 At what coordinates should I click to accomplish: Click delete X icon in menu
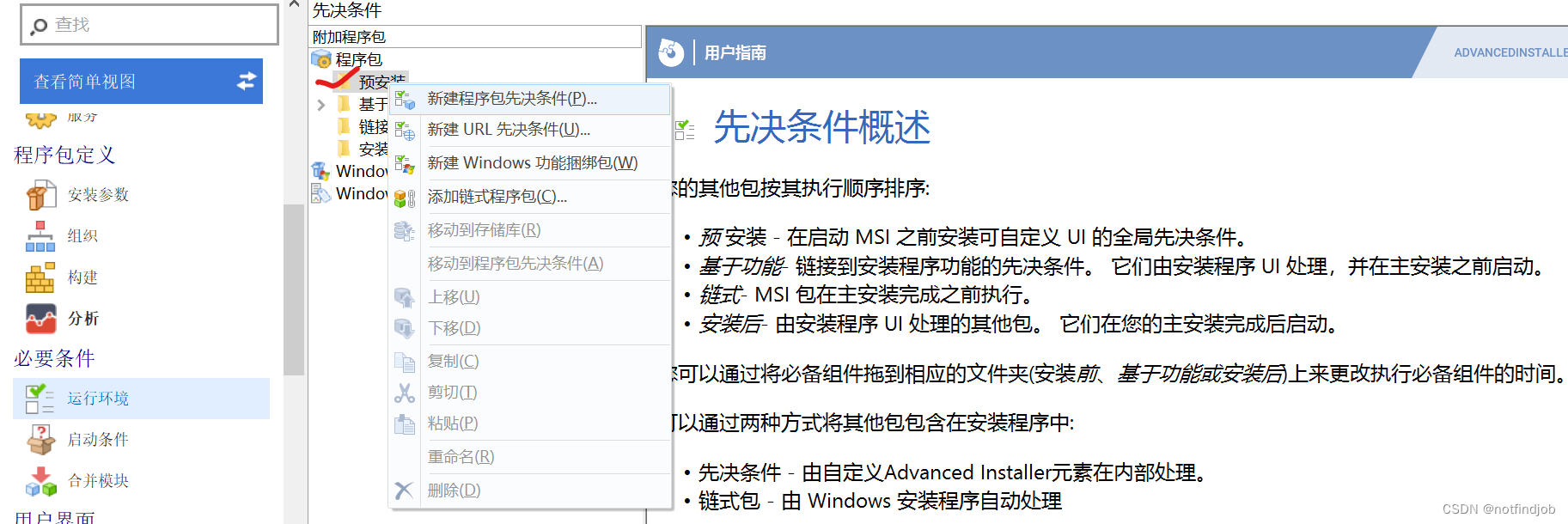click(405, 490)
